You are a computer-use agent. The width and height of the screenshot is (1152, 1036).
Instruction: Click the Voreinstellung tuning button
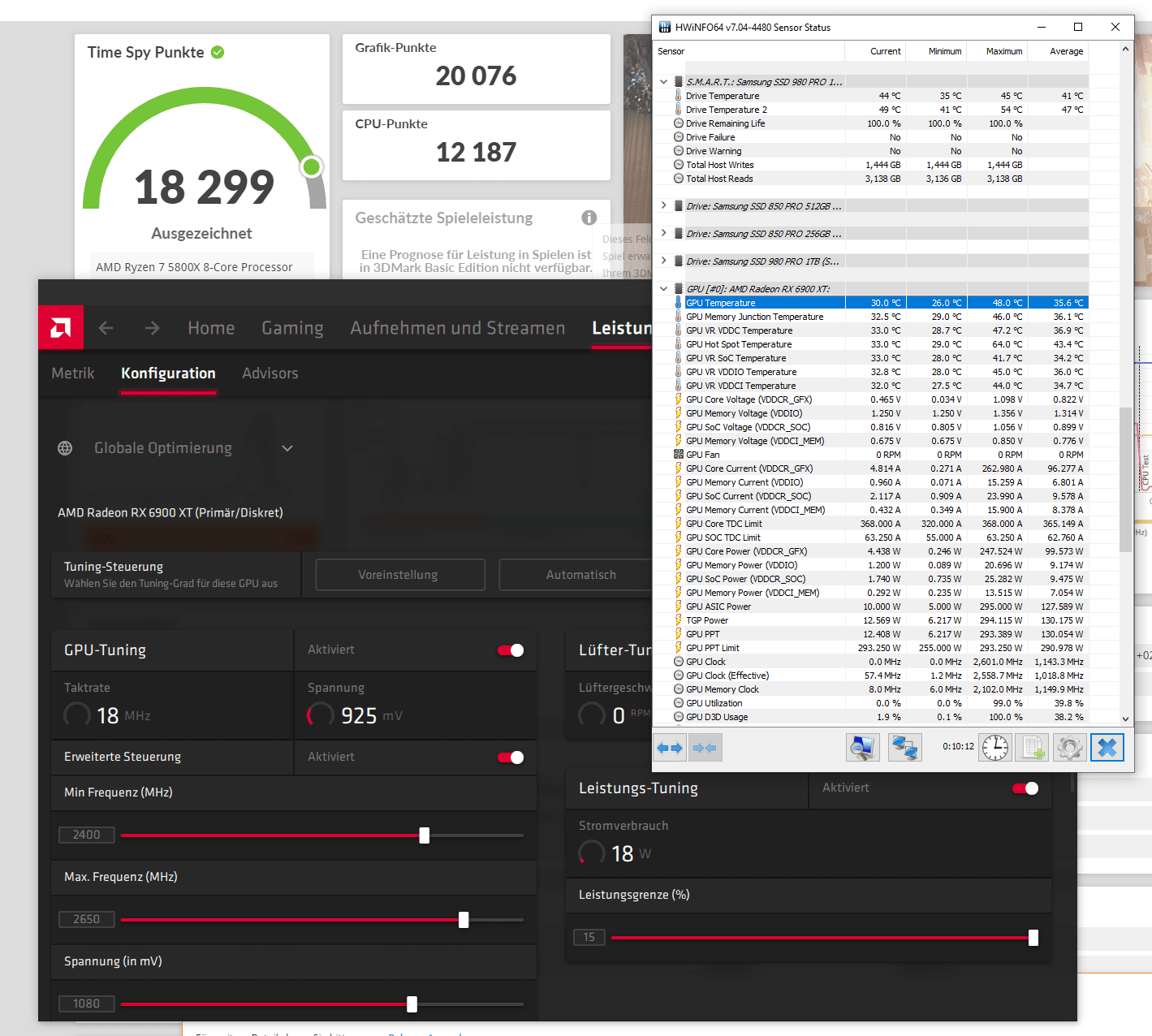[x=400, y=575]
